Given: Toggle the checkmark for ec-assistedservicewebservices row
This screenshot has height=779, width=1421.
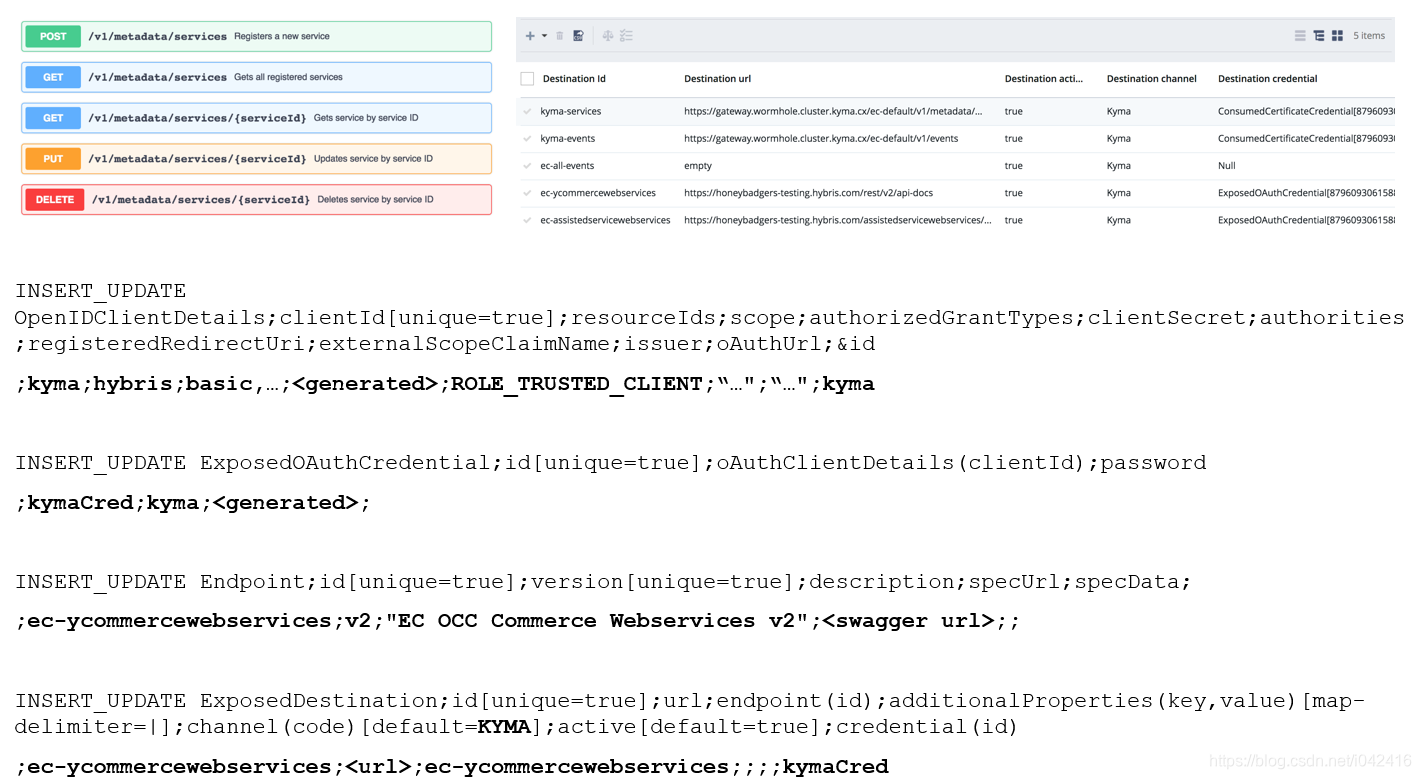Looking at the screenshot, I should 527,220.
